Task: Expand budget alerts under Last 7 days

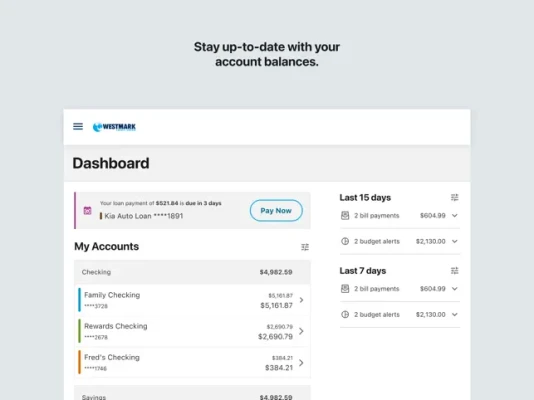Action: tap(455, 315)
